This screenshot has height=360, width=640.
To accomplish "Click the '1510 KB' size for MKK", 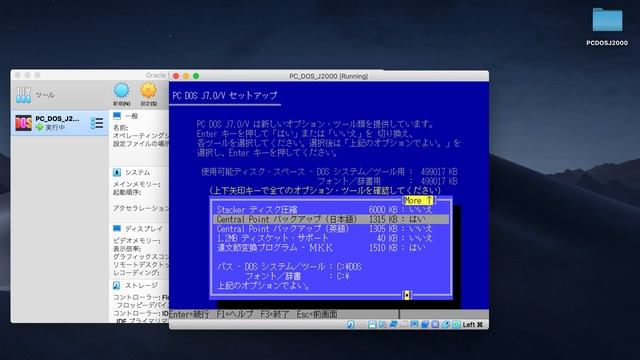I will click(x=383, y=247).
